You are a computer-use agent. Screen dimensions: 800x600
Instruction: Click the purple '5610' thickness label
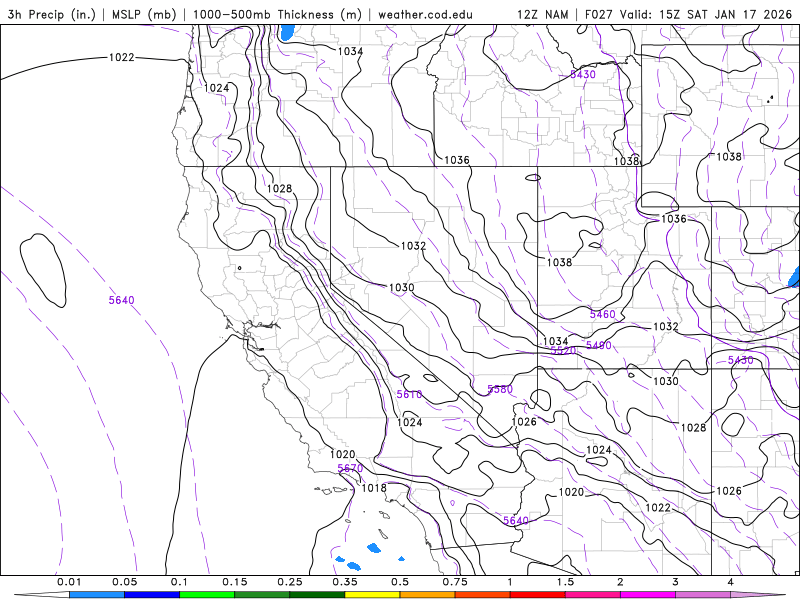click(x=409, y=394)
